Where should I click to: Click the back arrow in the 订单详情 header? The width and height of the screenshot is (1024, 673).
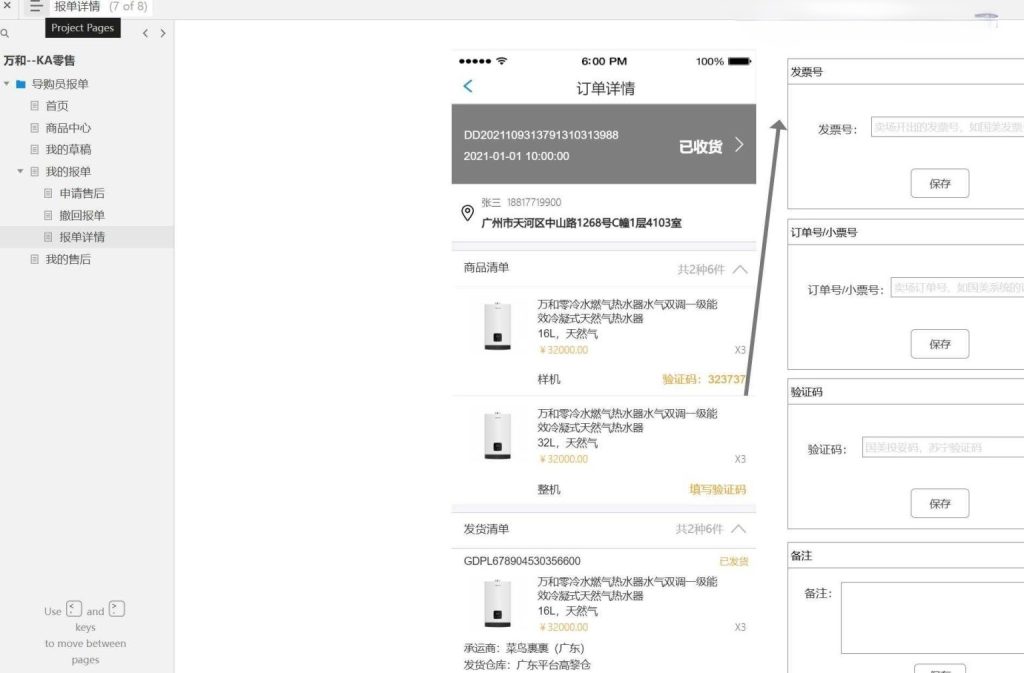coord(468,87)
